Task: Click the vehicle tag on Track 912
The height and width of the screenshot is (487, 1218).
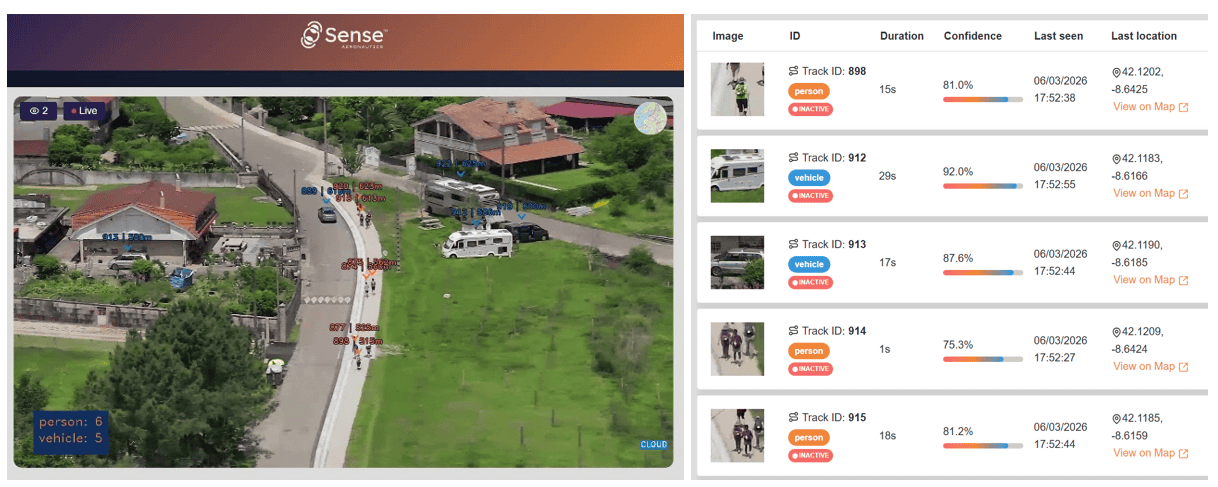Action: [809, 177]
